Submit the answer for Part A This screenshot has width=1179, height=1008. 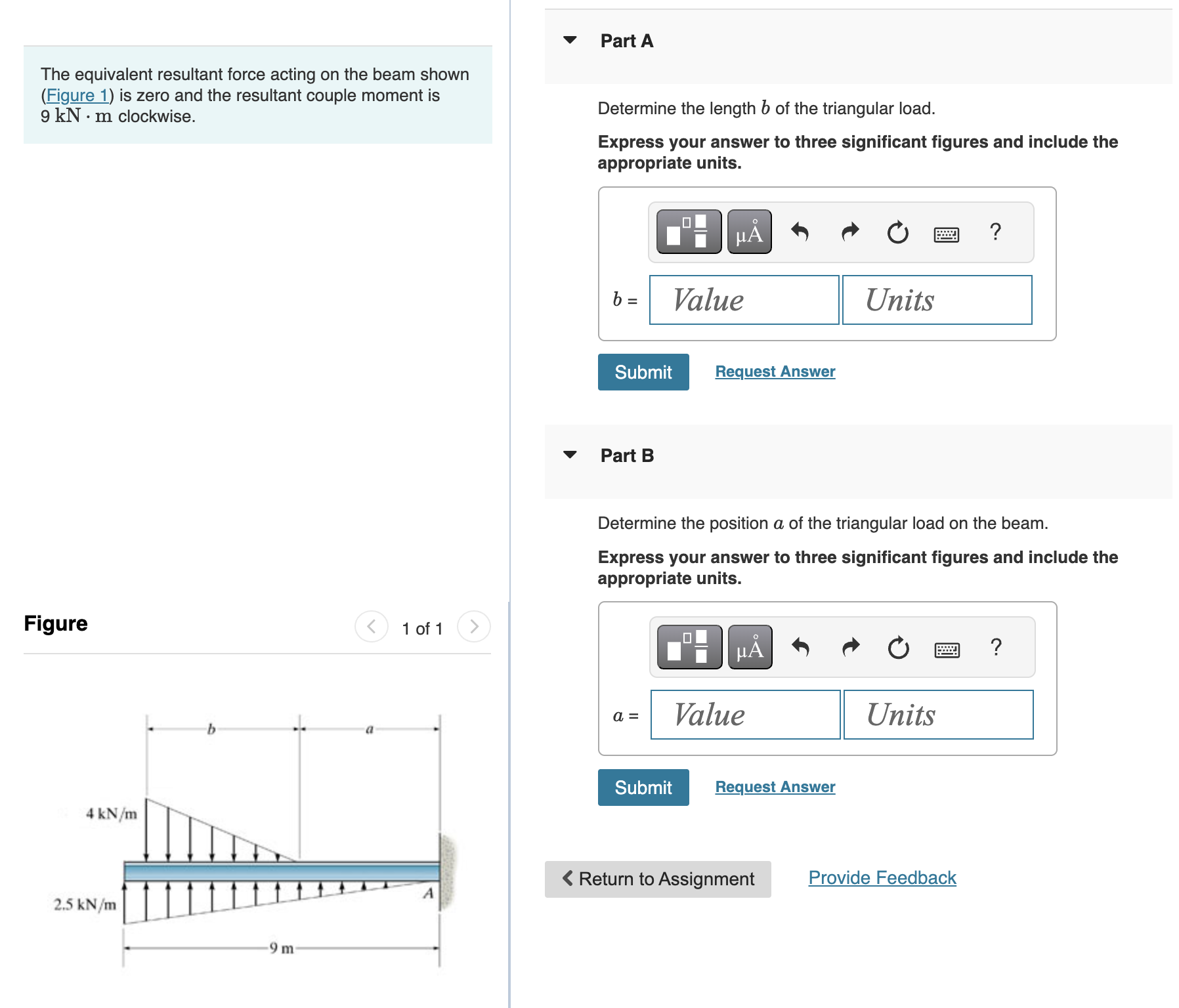(643, 372)
